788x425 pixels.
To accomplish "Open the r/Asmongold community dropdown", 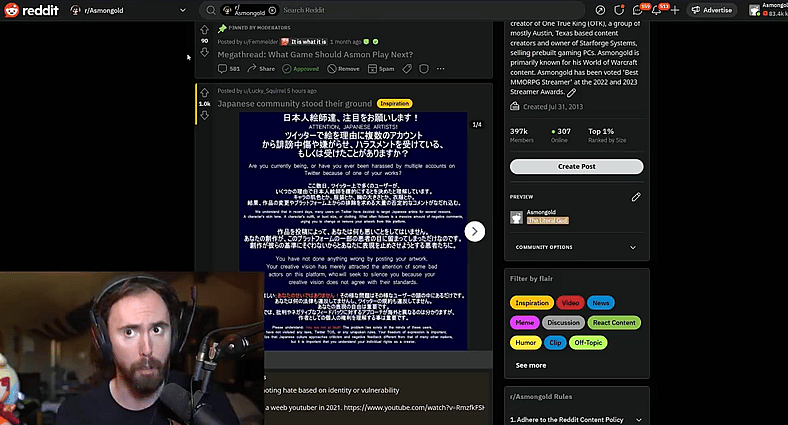I will [128, 10].
